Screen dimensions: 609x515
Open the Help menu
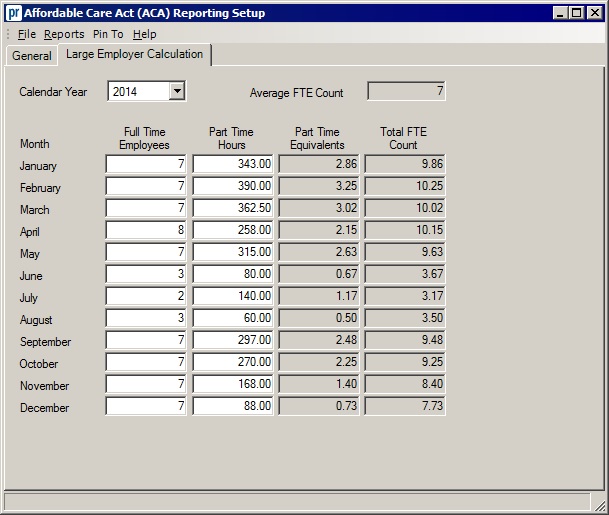[144, 34]
